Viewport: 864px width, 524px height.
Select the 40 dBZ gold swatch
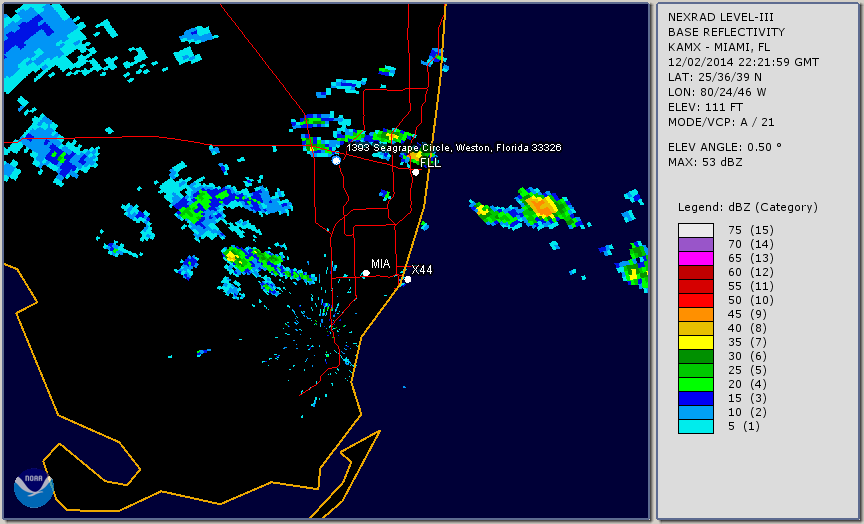pyautogui.click(x=696, y=328)
